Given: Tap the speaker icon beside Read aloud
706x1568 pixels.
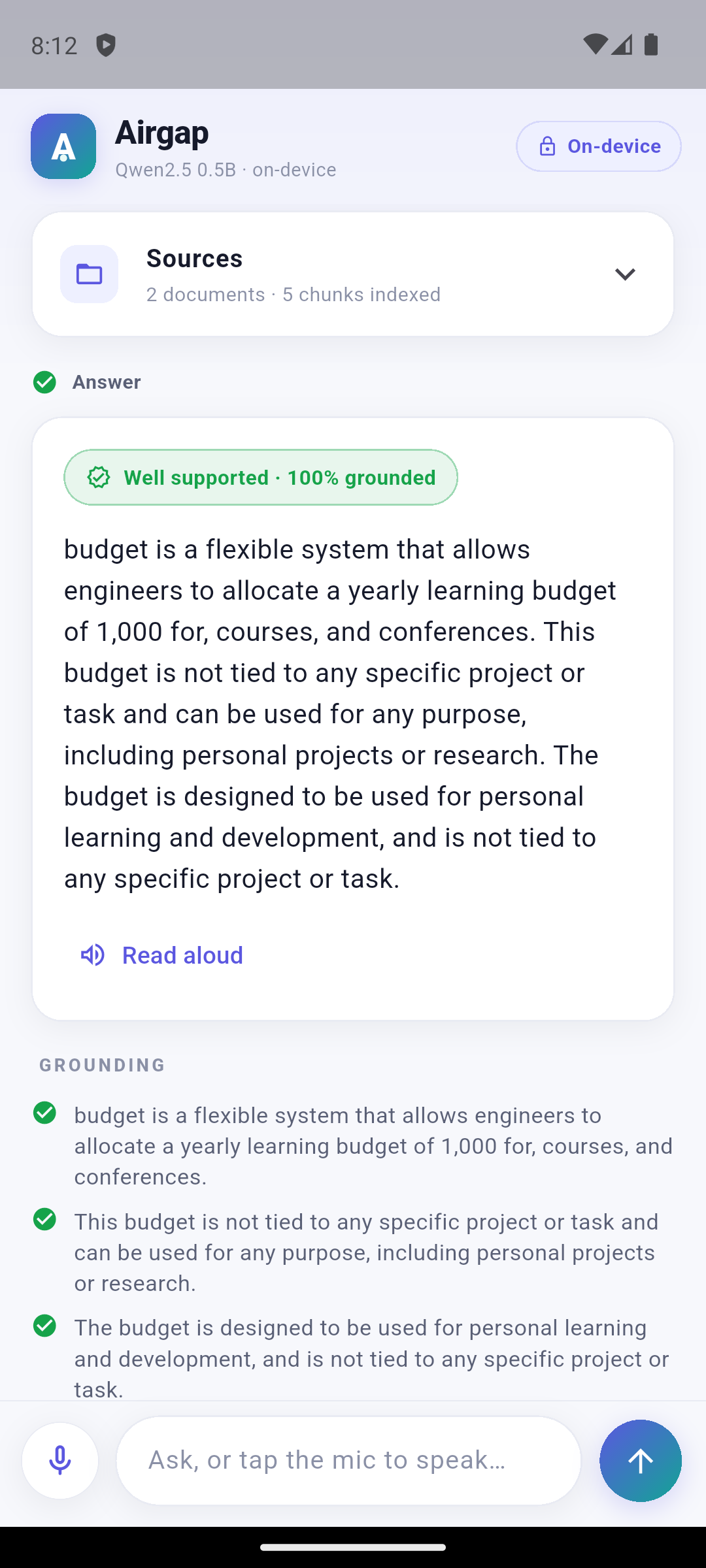Looking at the screenshot, I should coord(93,955).
